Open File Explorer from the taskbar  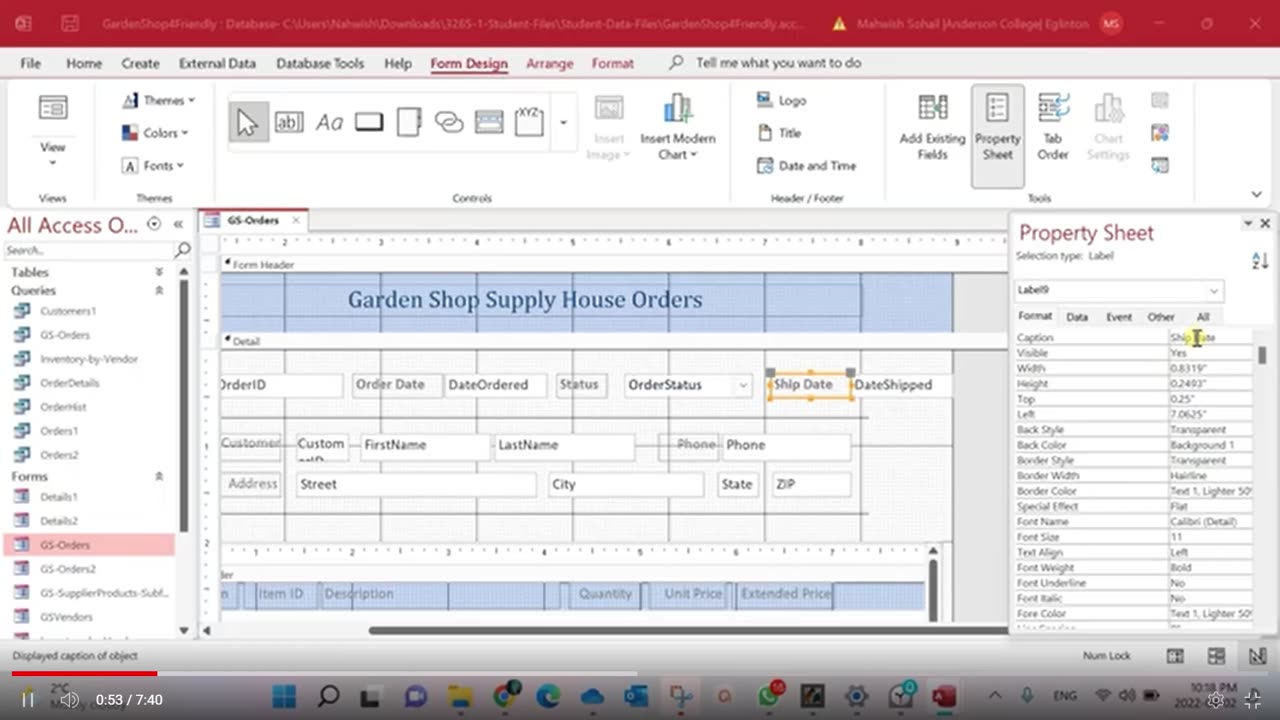pyautogui.click(x=460, y=697)
